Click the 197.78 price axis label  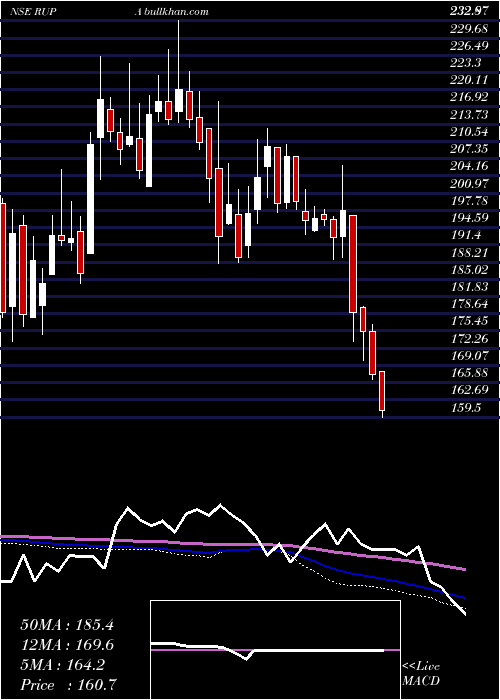469,201
